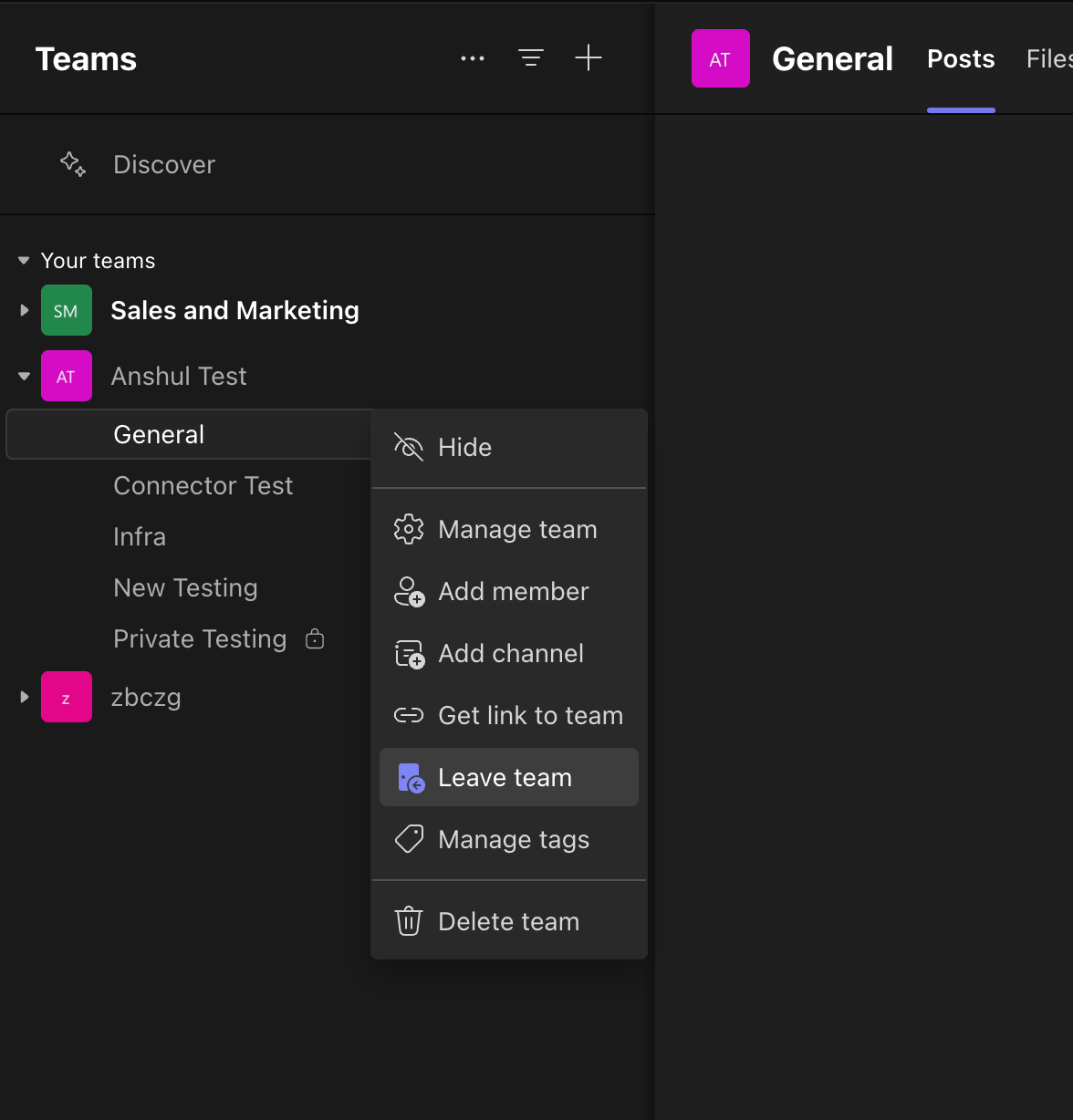The height and width of the screenshot is (1120, 1073).
Task: Click Delete team with trash icon
Action: (509, 921)
